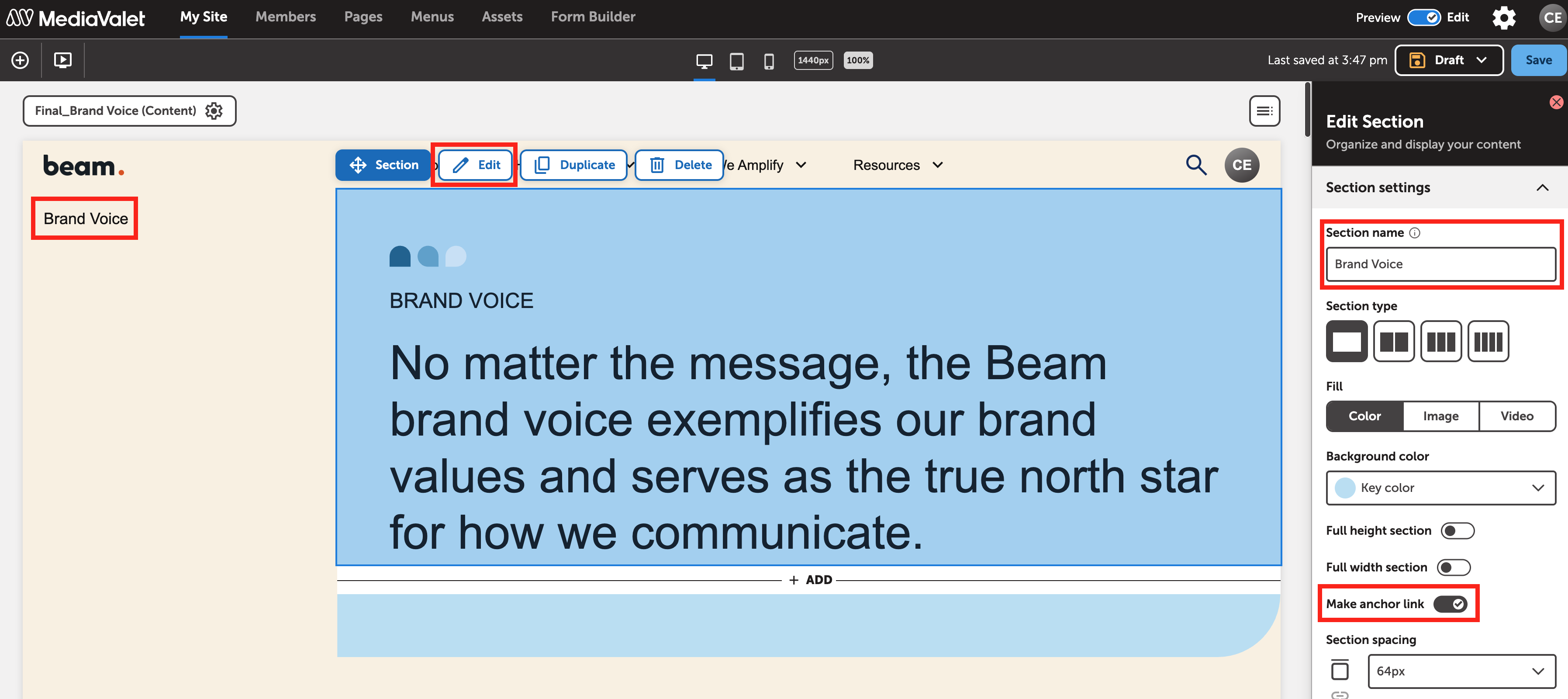Click the Key color swatch circle
The height and width of the screenshot is (699, 1568).
[1345, 488]
